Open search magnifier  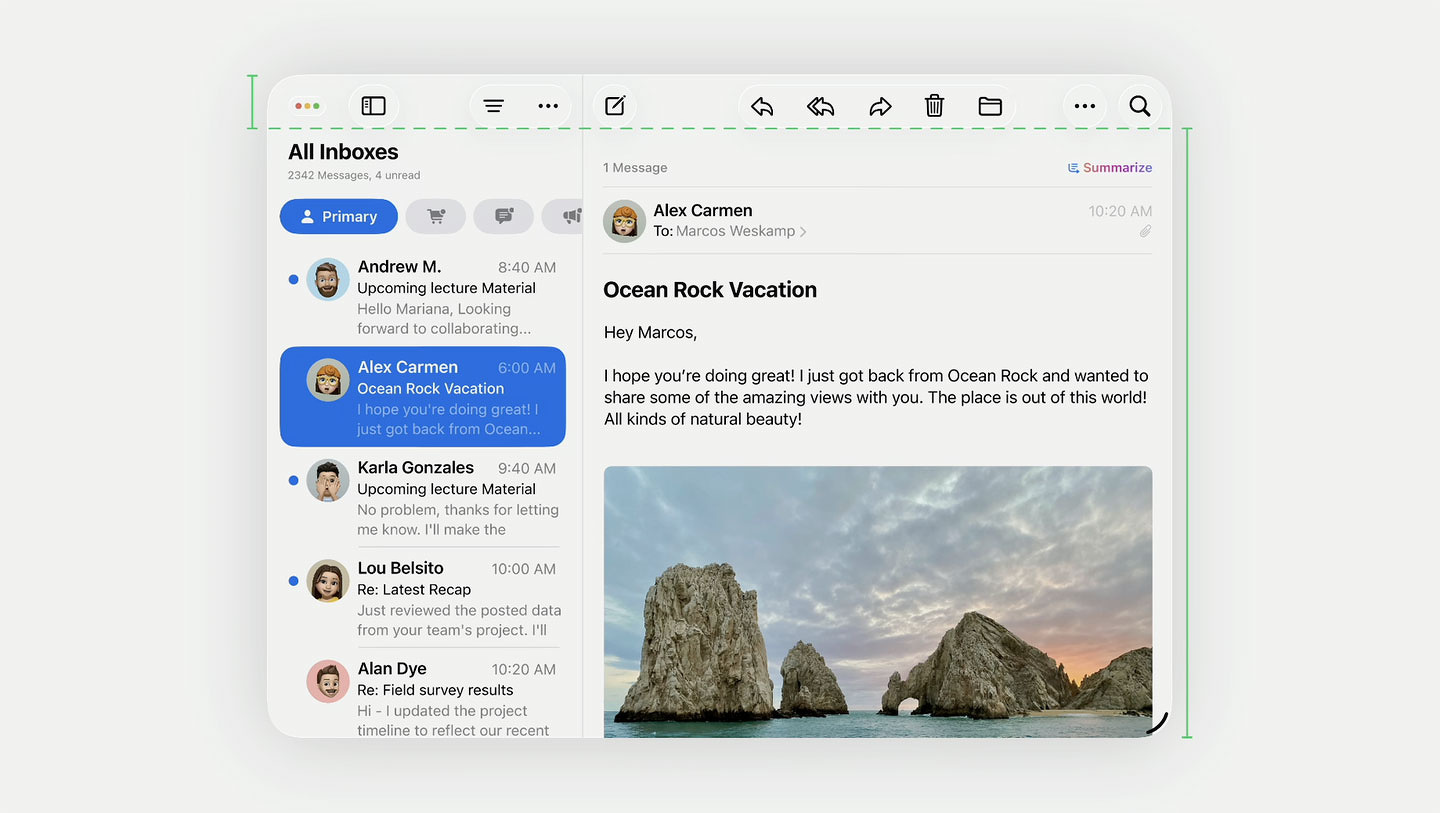(x=1140, y=106)
